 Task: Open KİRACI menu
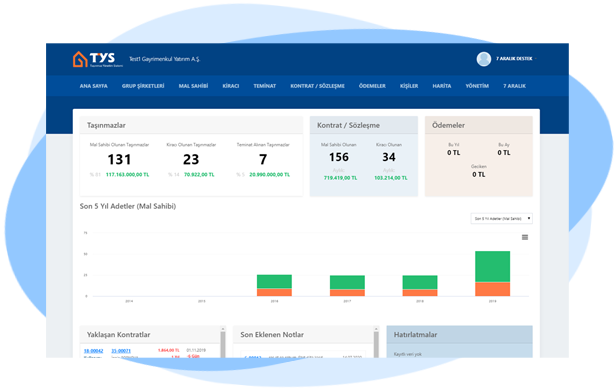pyautogui.click(x=231, y=86)
